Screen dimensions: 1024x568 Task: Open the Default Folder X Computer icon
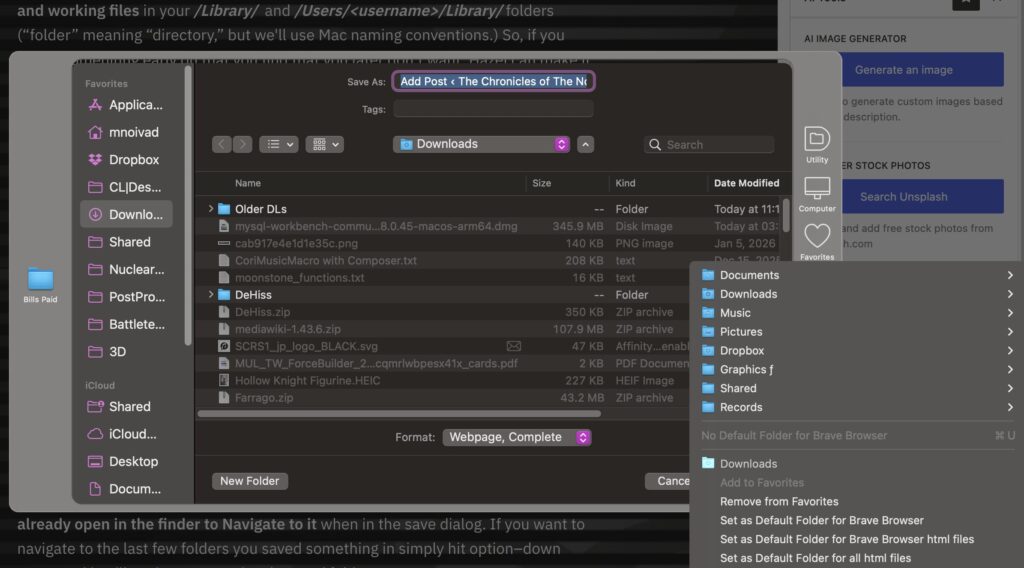point(817,190)
